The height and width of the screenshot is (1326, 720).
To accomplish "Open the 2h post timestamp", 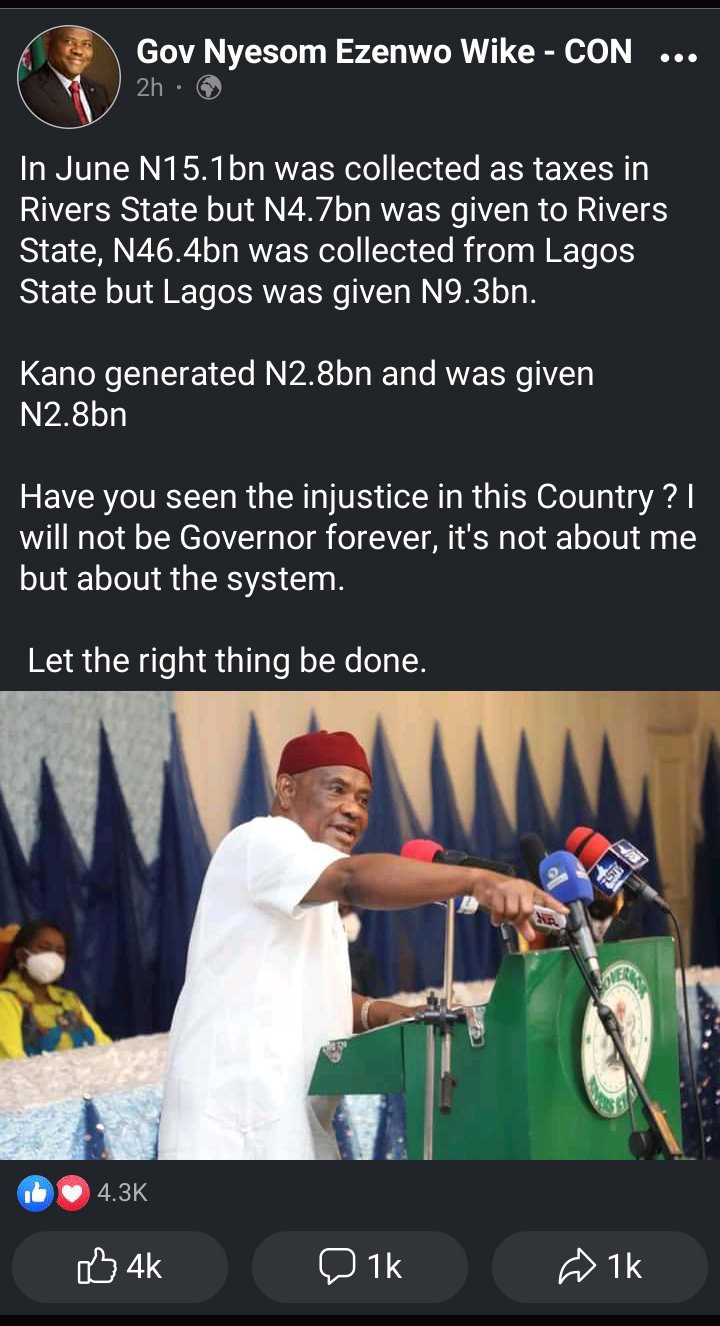I will coord(150,88).
